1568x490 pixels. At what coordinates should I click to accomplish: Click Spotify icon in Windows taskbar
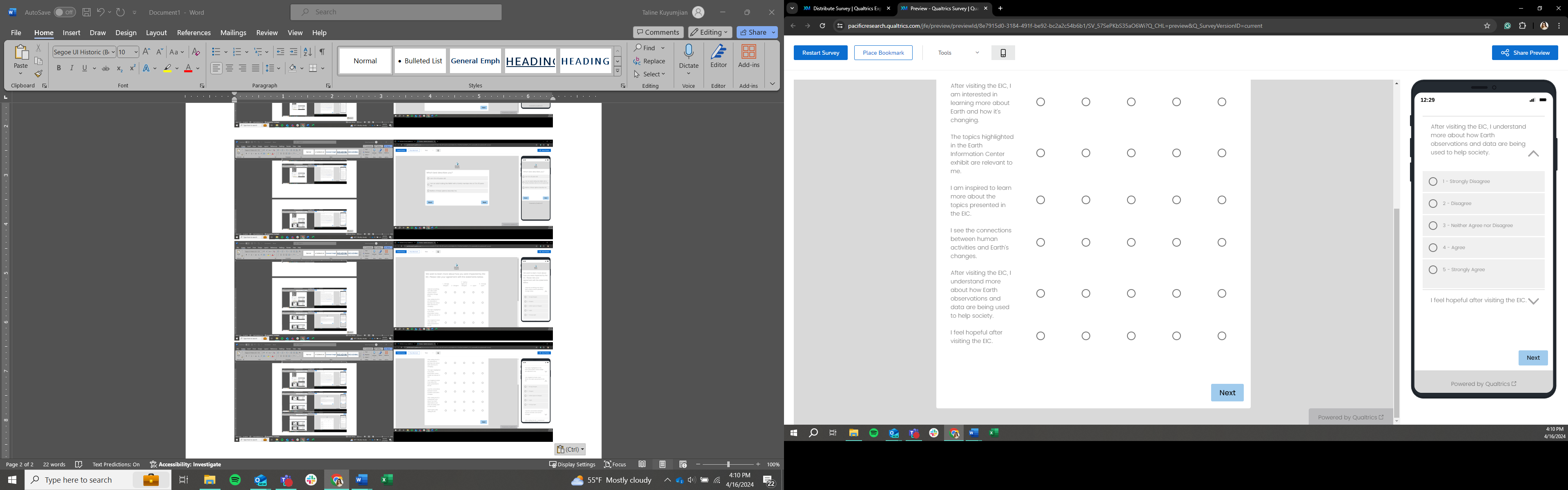[235, 480]
